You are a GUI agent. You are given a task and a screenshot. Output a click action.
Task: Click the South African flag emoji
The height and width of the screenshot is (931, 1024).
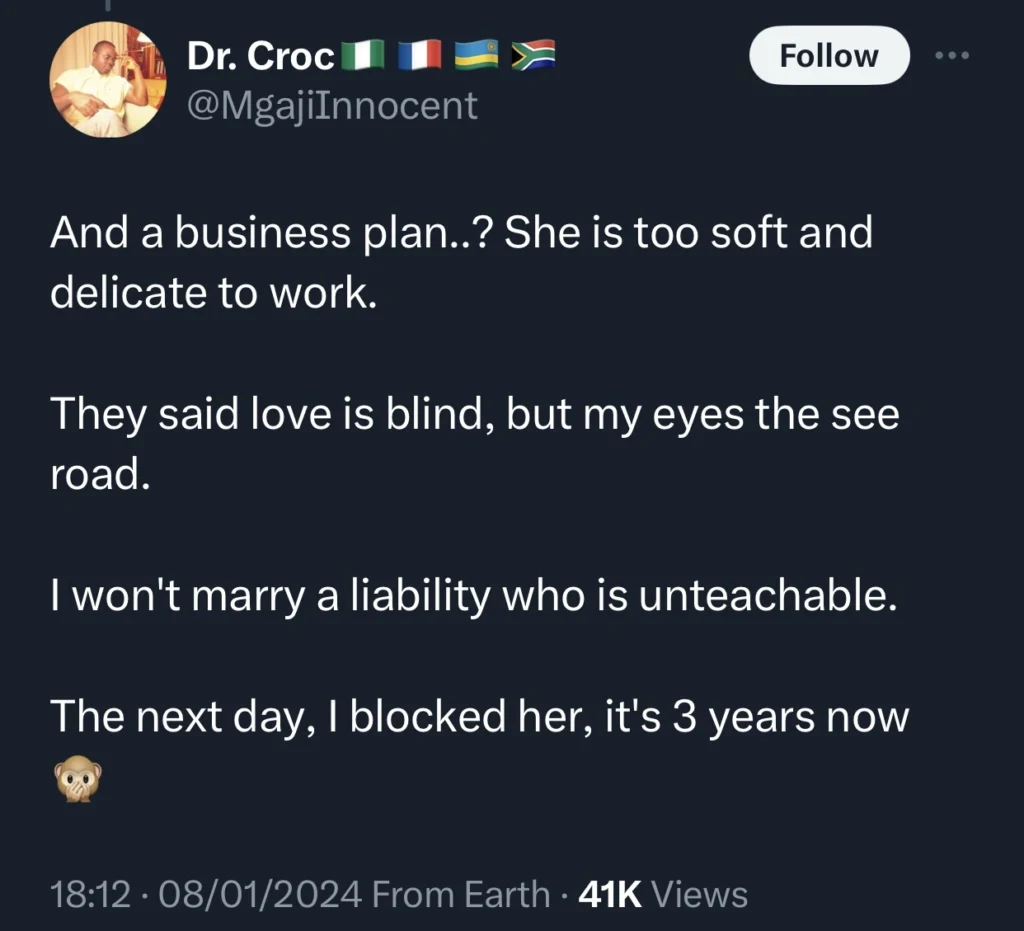pyautogui.click(x=532, y=55)
